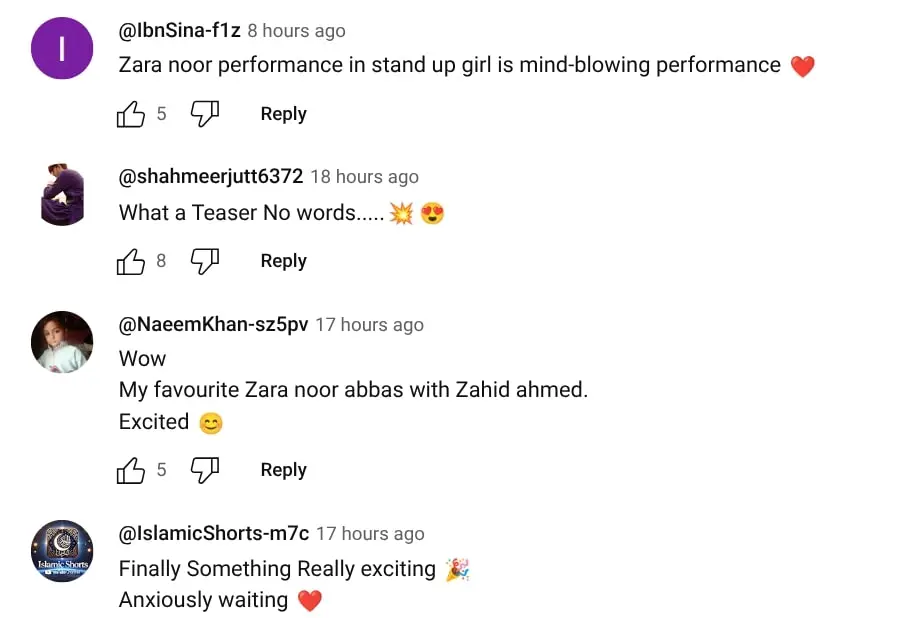
Task: Like the comment by @shahmeerjutt6372
Action: pyautogui.click(x=131, y=261)
